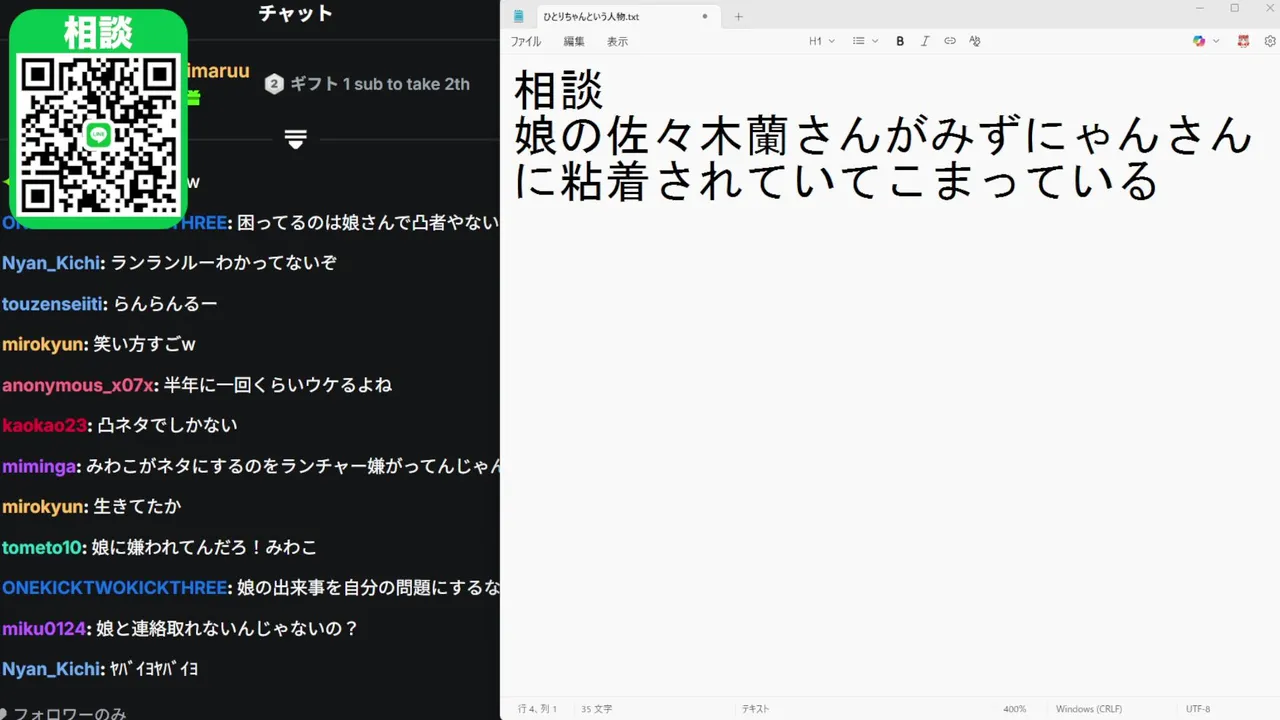1280x720 pixels.
Task: Click the gift badge number 2 icon
Action: (274, 84)
